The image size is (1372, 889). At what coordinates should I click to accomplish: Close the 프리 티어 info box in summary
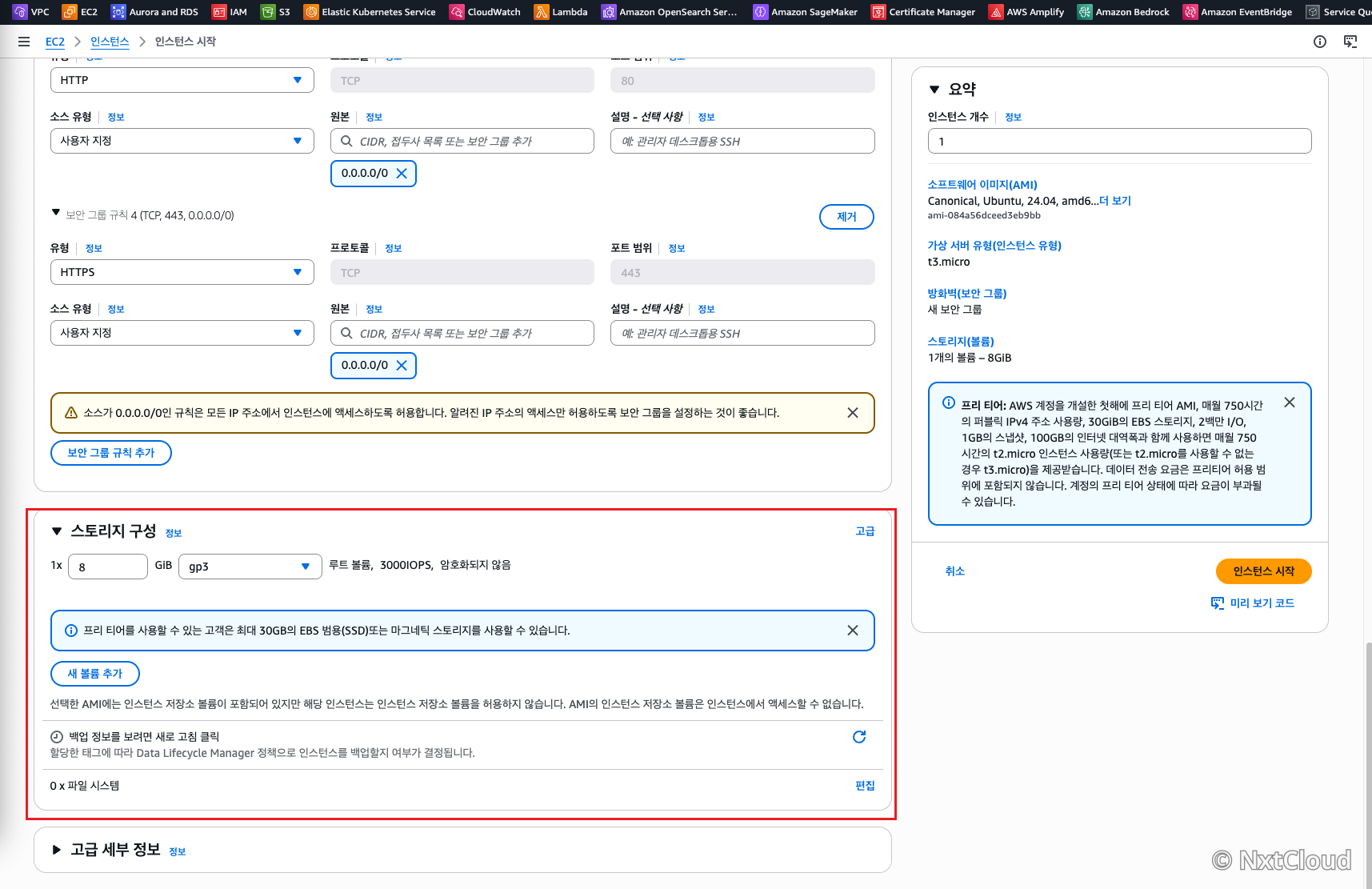(1290, 402)
